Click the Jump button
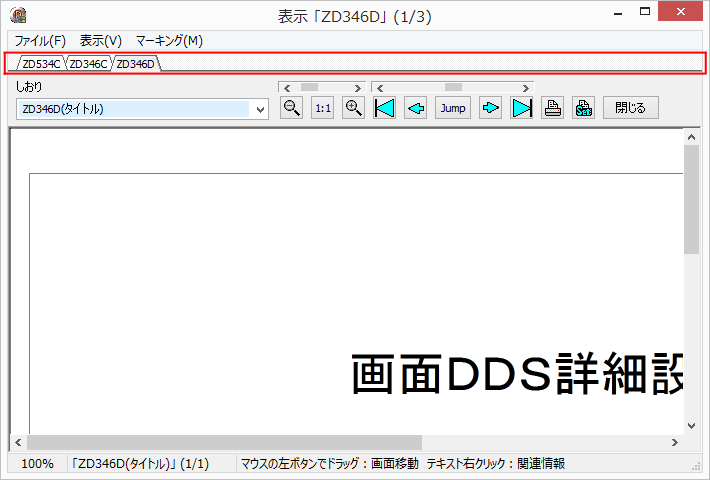The width and height of the screenshot is (710, 480). click(x=453, y=108)
